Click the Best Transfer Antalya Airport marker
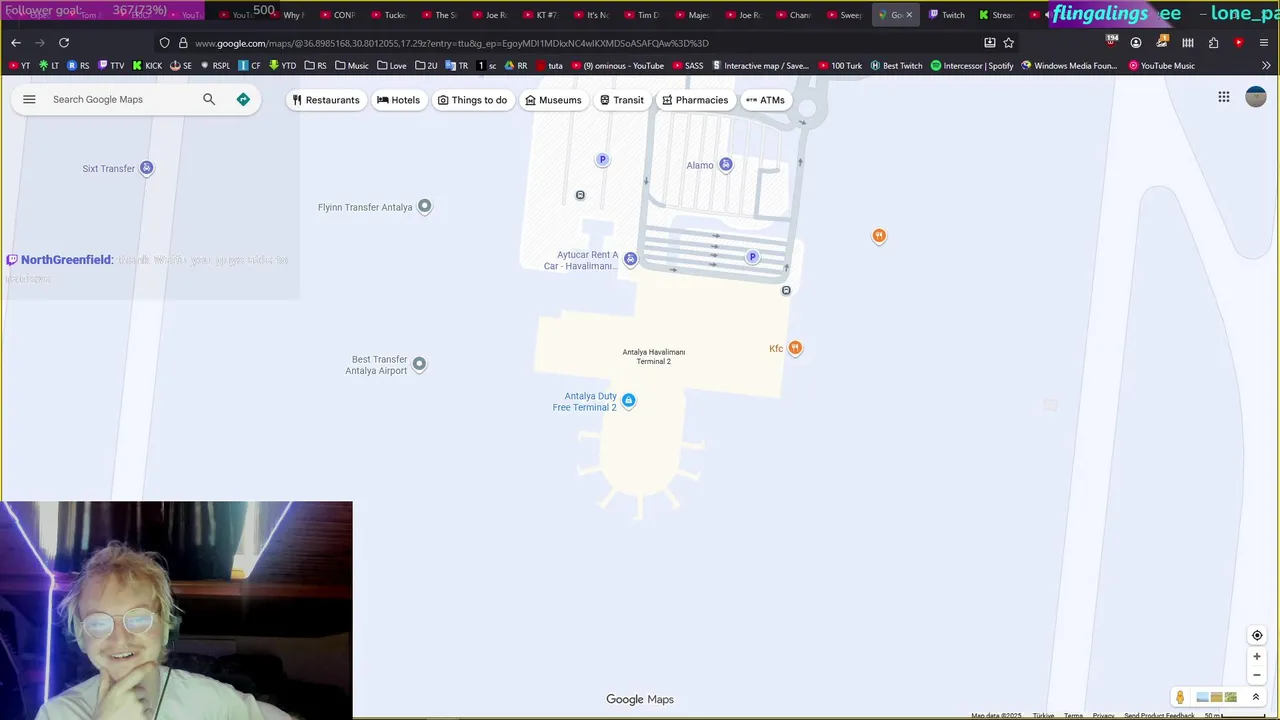 [x=419, y=364]
